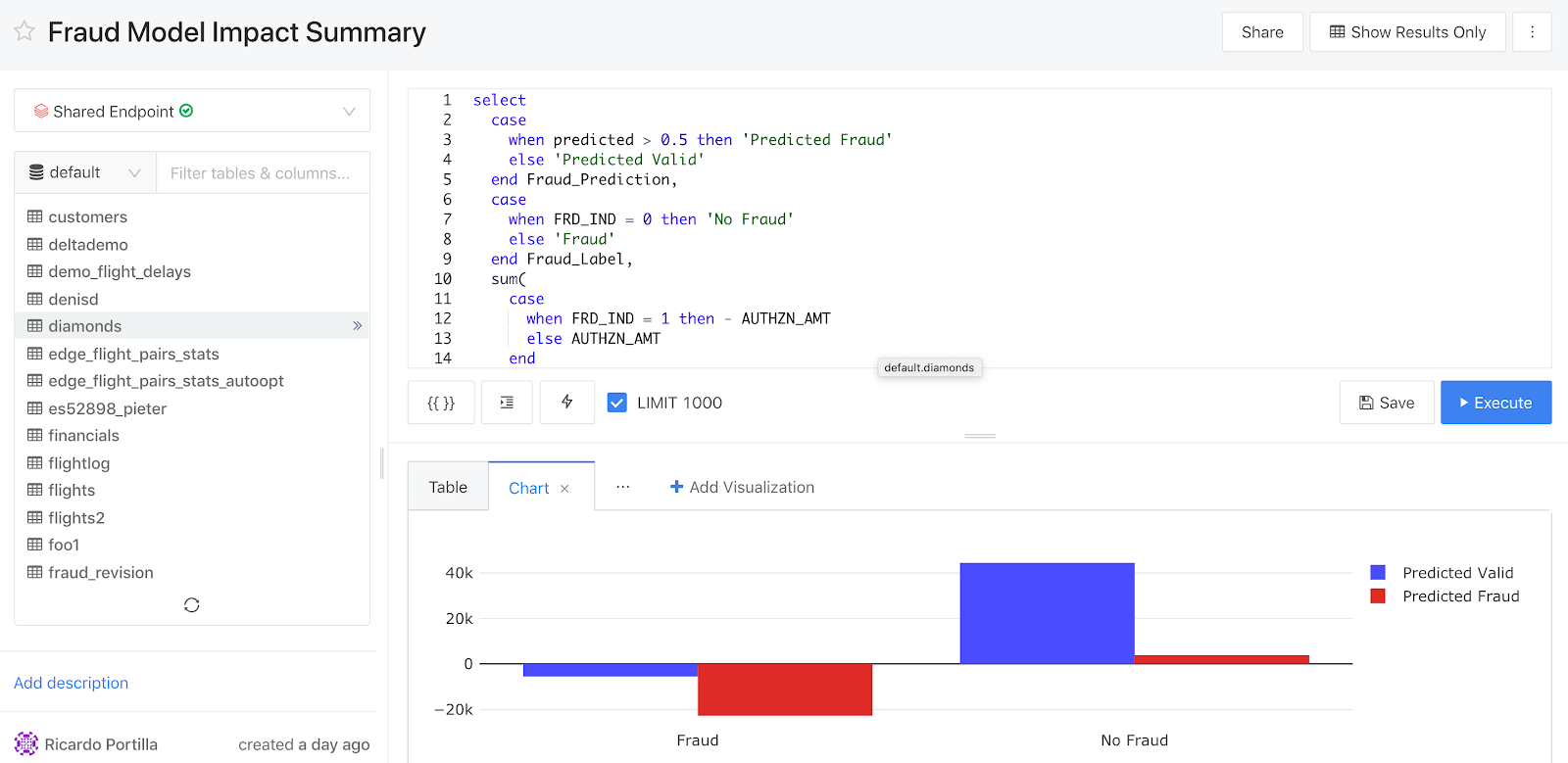Click the Add description link
This screenshot has height=763, width=1568.
71,683
